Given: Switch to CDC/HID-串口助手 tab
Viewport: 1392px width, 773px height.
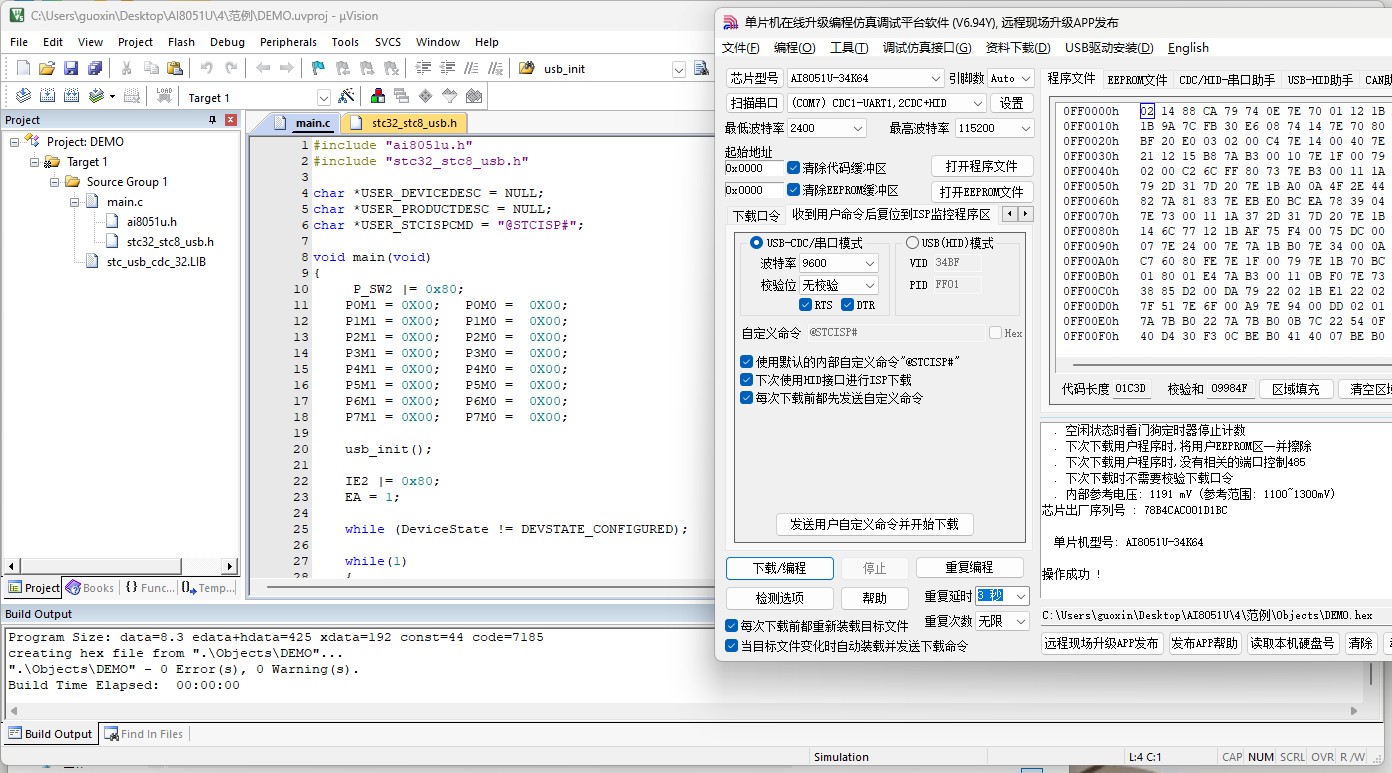Looking at the screenshot, I should [1227, 80].
